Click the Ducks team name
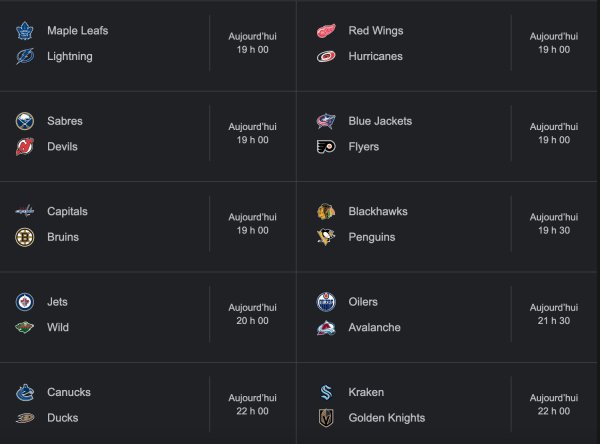 pyautogui.click(x=62, y=418)
